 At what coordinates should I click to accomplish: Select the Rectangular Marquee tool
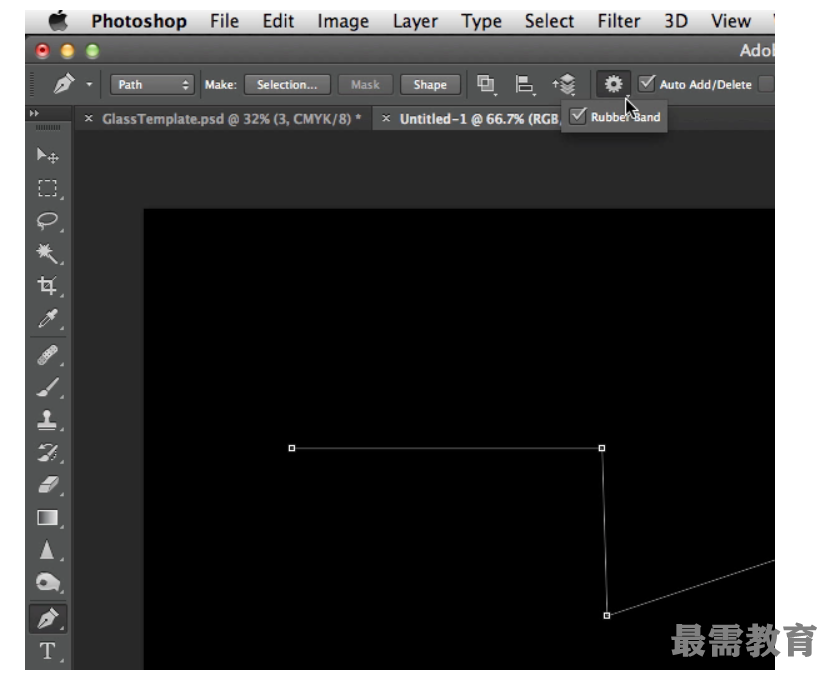[47, 188]
